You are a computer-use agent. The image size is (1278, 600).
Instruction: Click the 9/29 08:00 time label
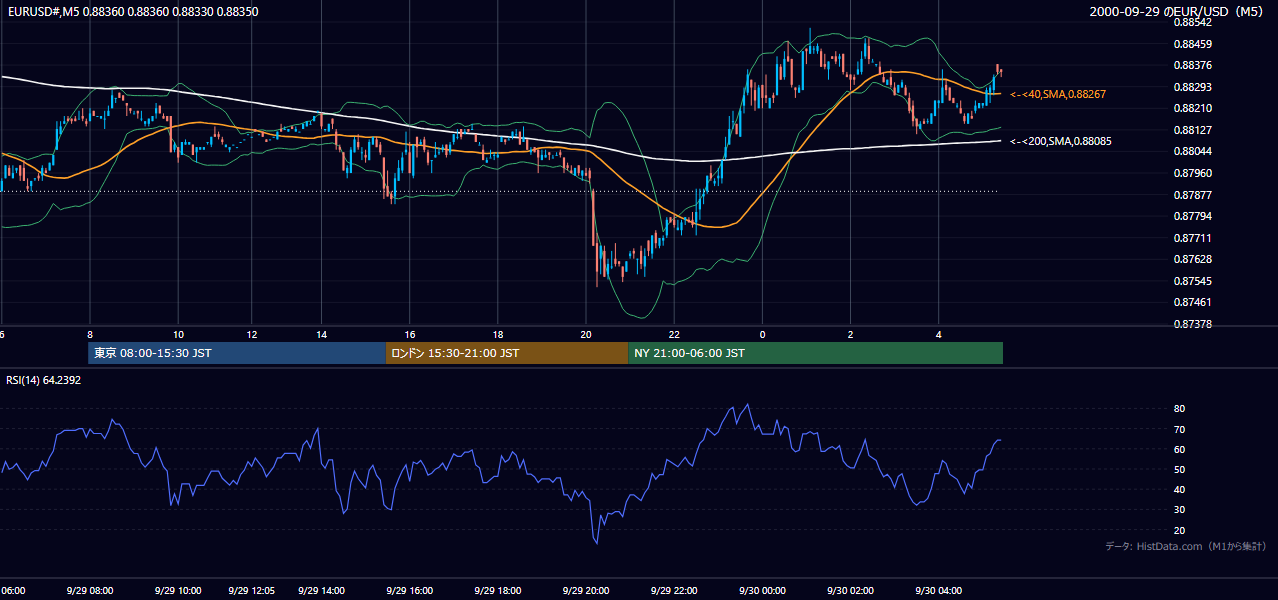tap(91, 591)
